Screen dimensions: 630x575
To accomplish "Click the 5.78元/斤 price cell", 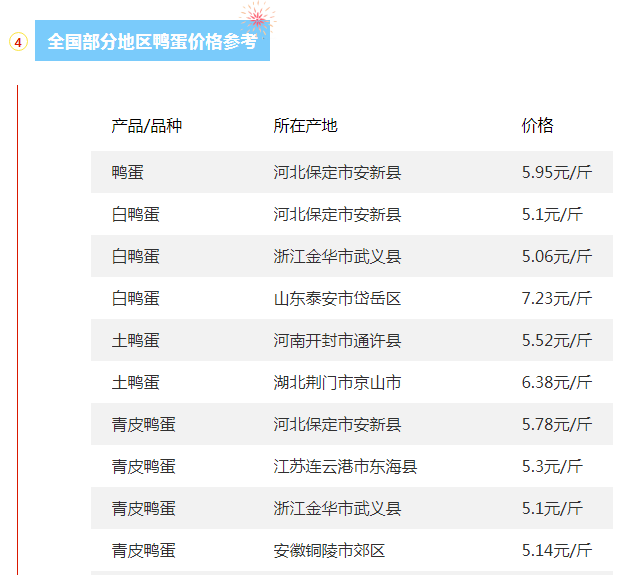I will point(556,425).
